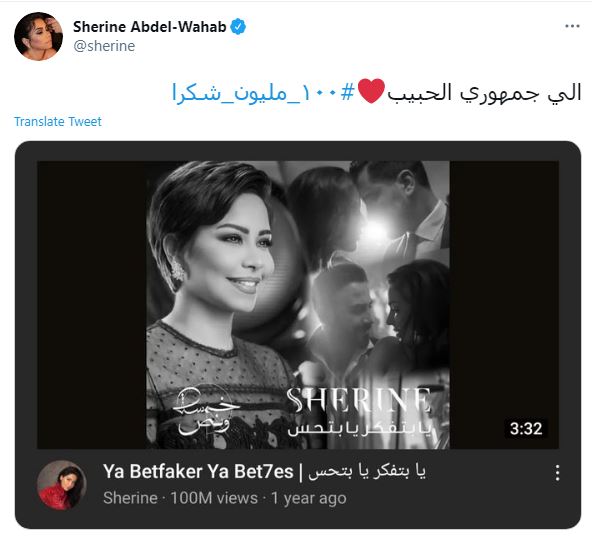Click the 100M views label
The height and width of the screenshot is (537, 592).
[214, 498]
